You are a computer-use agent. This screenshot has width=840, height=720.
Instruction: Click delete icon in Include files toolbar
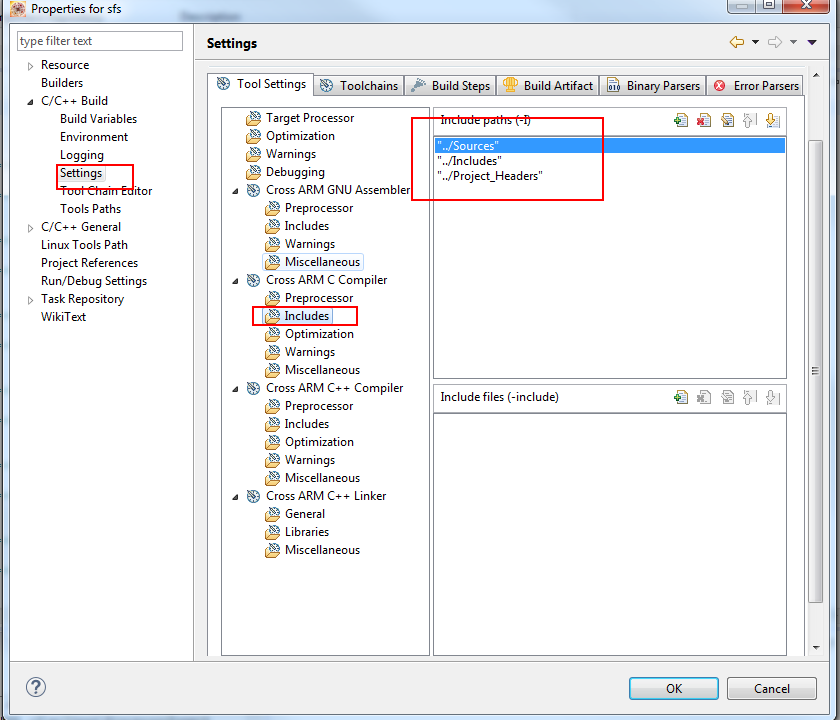coord(704,397)
